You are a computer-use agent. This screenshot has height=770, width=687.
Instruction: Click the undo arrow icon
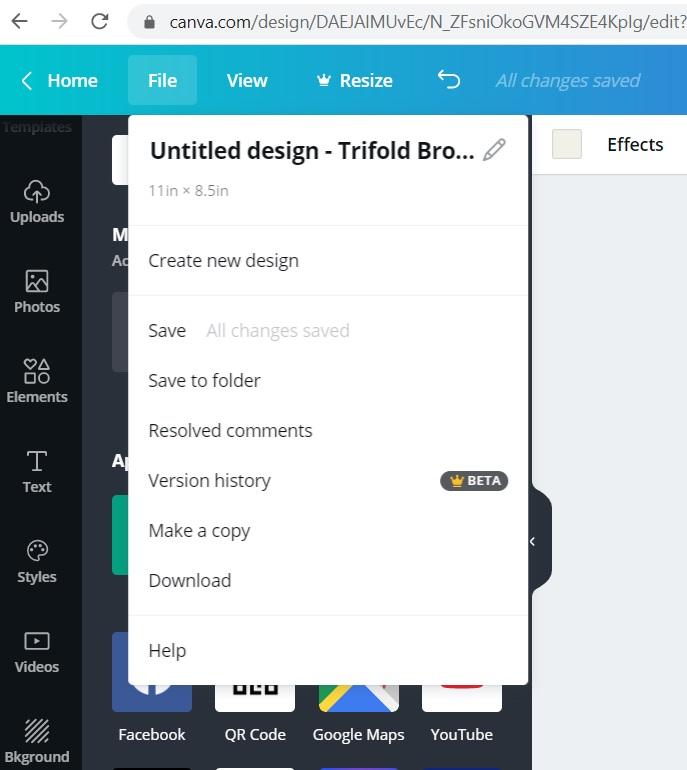[x=449, y=80]
